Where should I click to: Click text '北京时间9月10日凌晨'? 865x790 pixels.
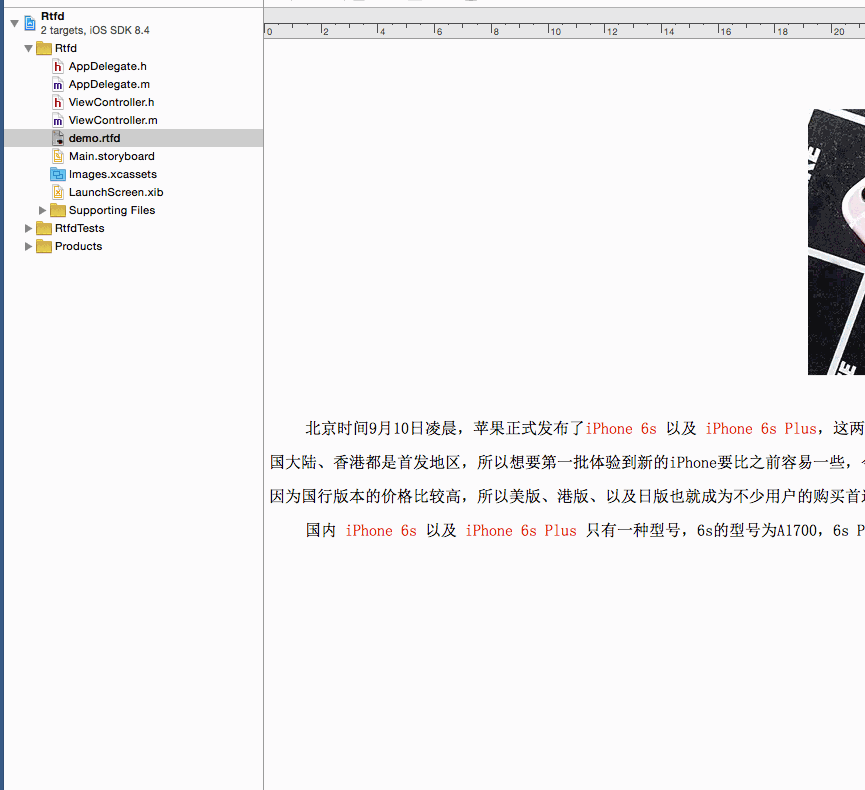[381, 429]
